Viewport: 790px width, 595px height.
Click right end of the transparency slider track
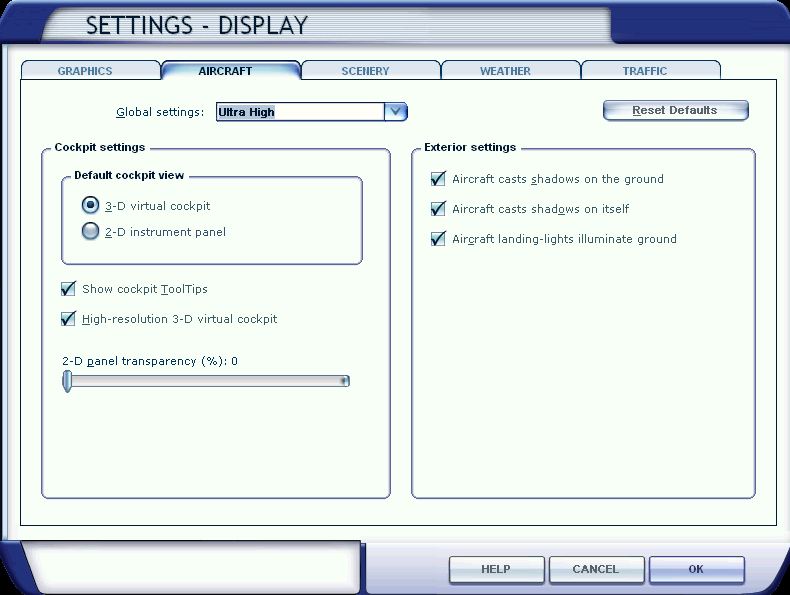(x=344, y=381)
